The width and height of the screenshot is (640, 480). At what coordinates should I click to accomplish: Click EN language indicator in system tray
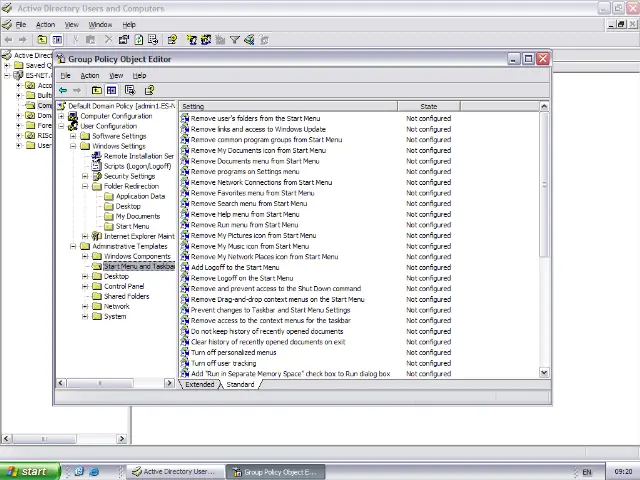point(587,471)
